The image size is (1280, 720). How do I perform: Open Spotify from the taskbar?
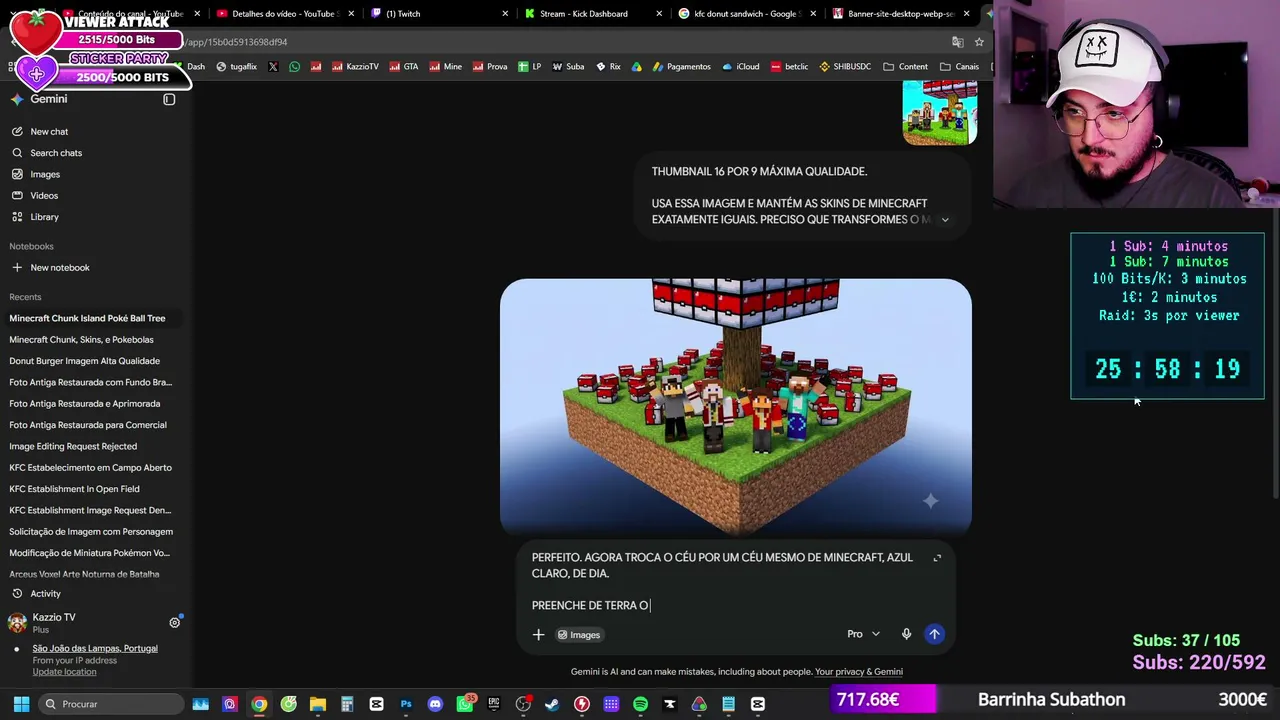(640, 704)
